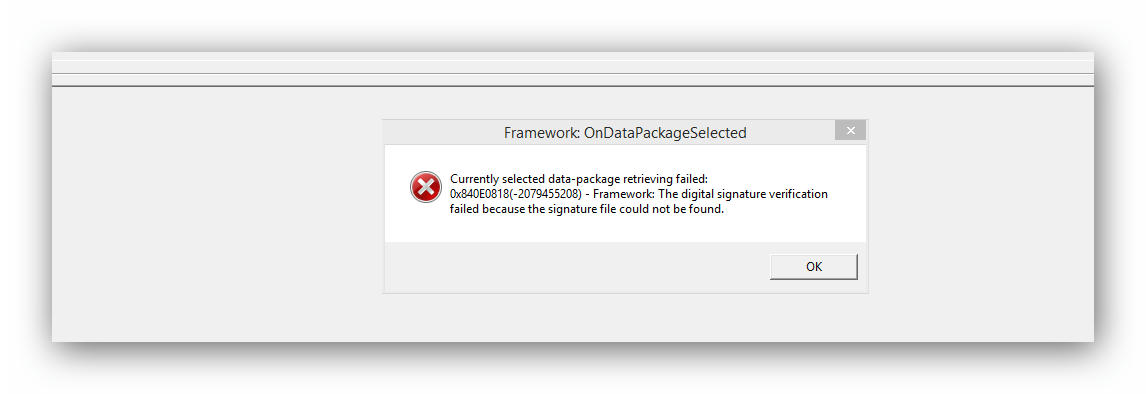Viewport: 1146px width, 394px height.
Task: Click the red error cross icon
Action: (x=425, y=187)
